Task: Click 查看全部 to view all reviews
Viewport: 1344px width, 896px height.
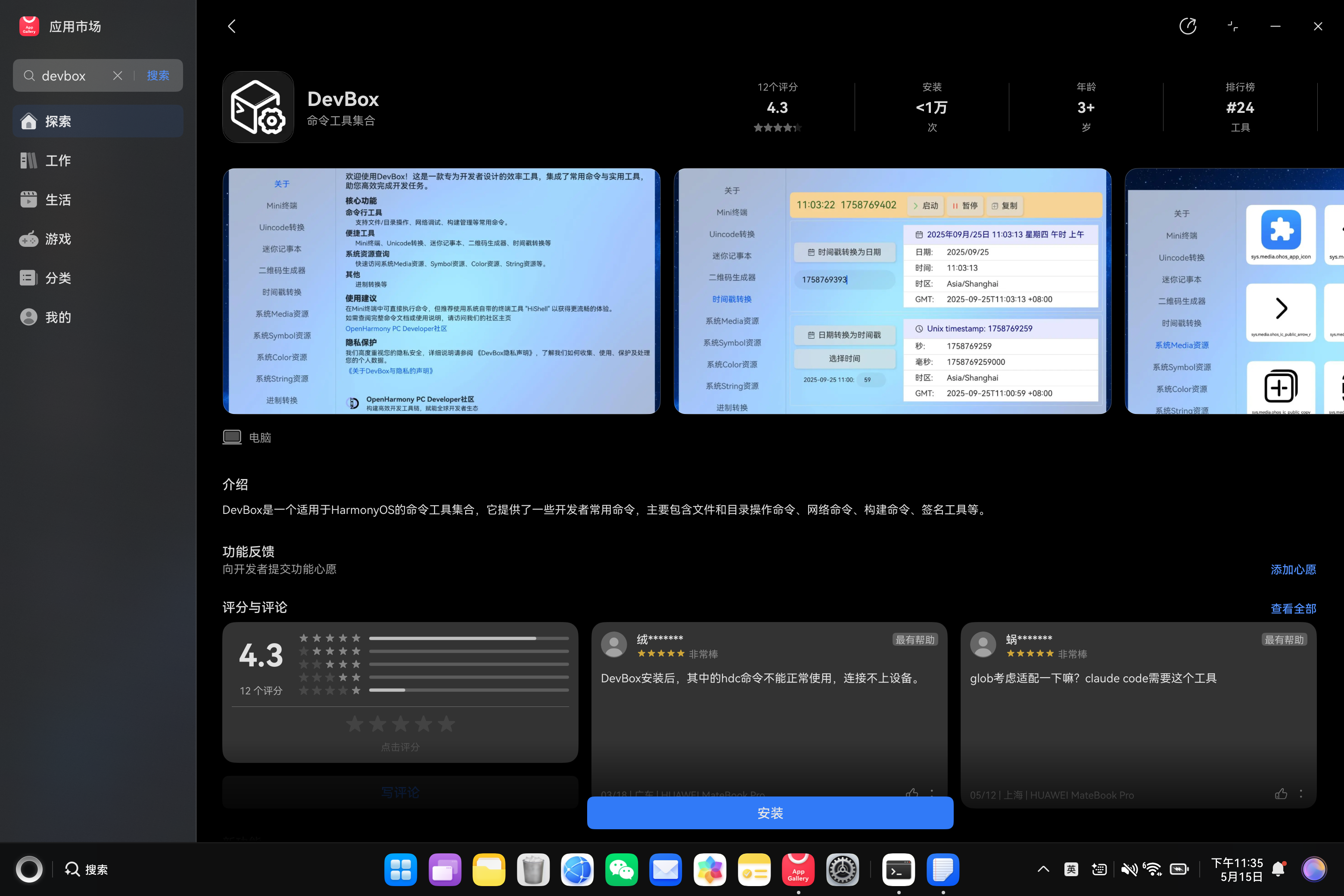Action: 1293,609
